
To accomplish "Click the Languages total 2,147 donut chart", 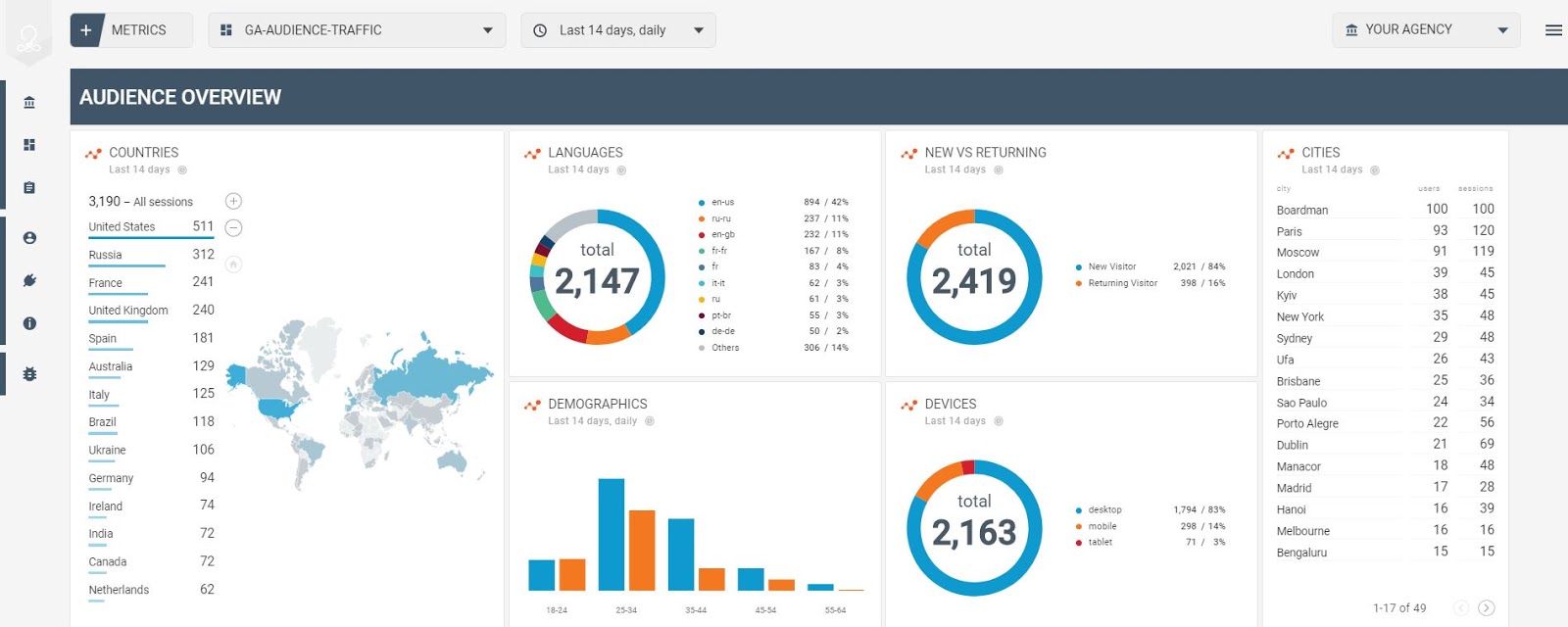I will [597, 276].
